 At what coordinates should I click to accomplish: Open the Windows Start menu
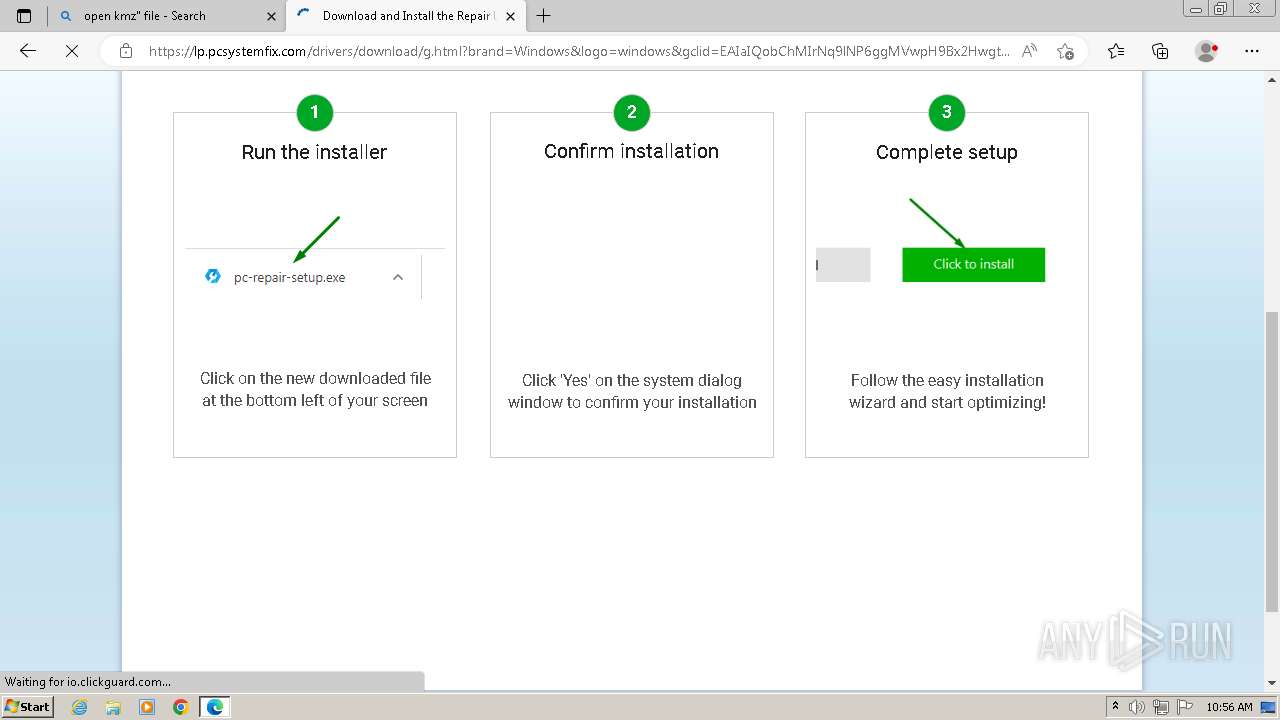pyautogui.click(x=28, y=706)
